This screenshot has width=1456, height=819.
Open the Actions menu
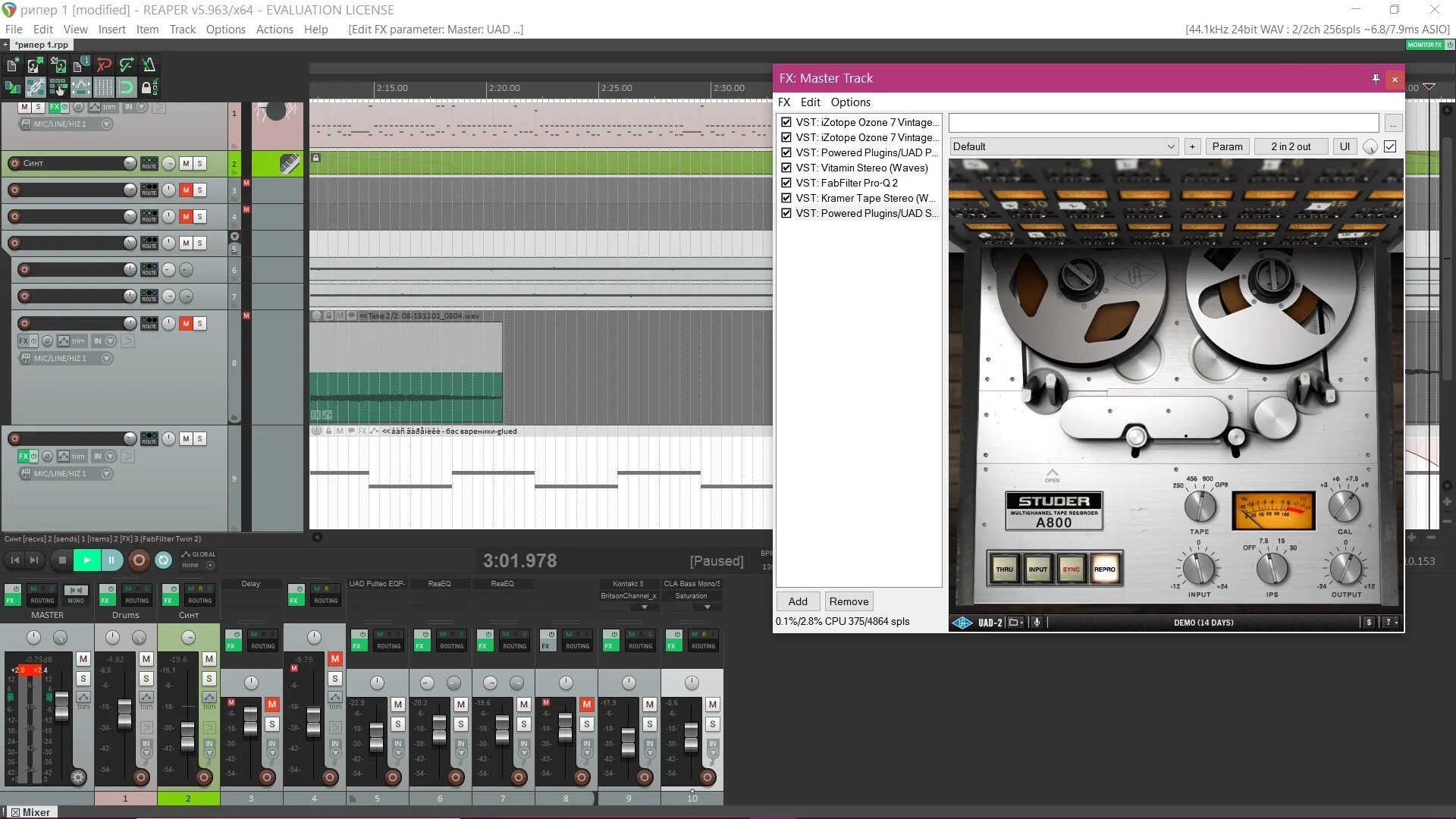275,29
